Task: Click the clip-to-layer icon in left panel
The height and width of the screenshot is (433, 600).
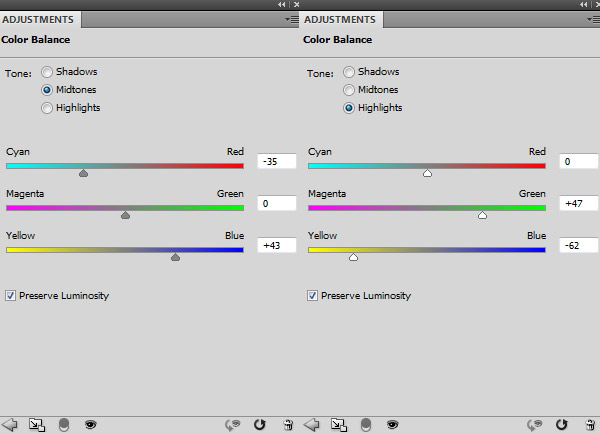Action: [37, 424]
